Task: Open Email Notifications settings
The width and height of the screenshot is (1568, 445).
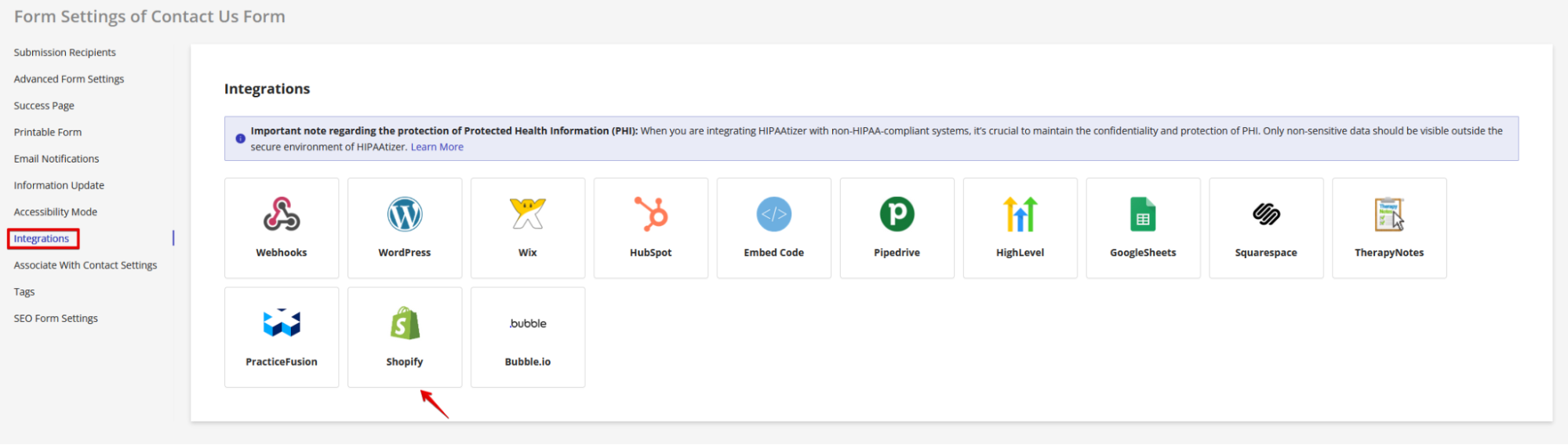Action: [56, 159]
